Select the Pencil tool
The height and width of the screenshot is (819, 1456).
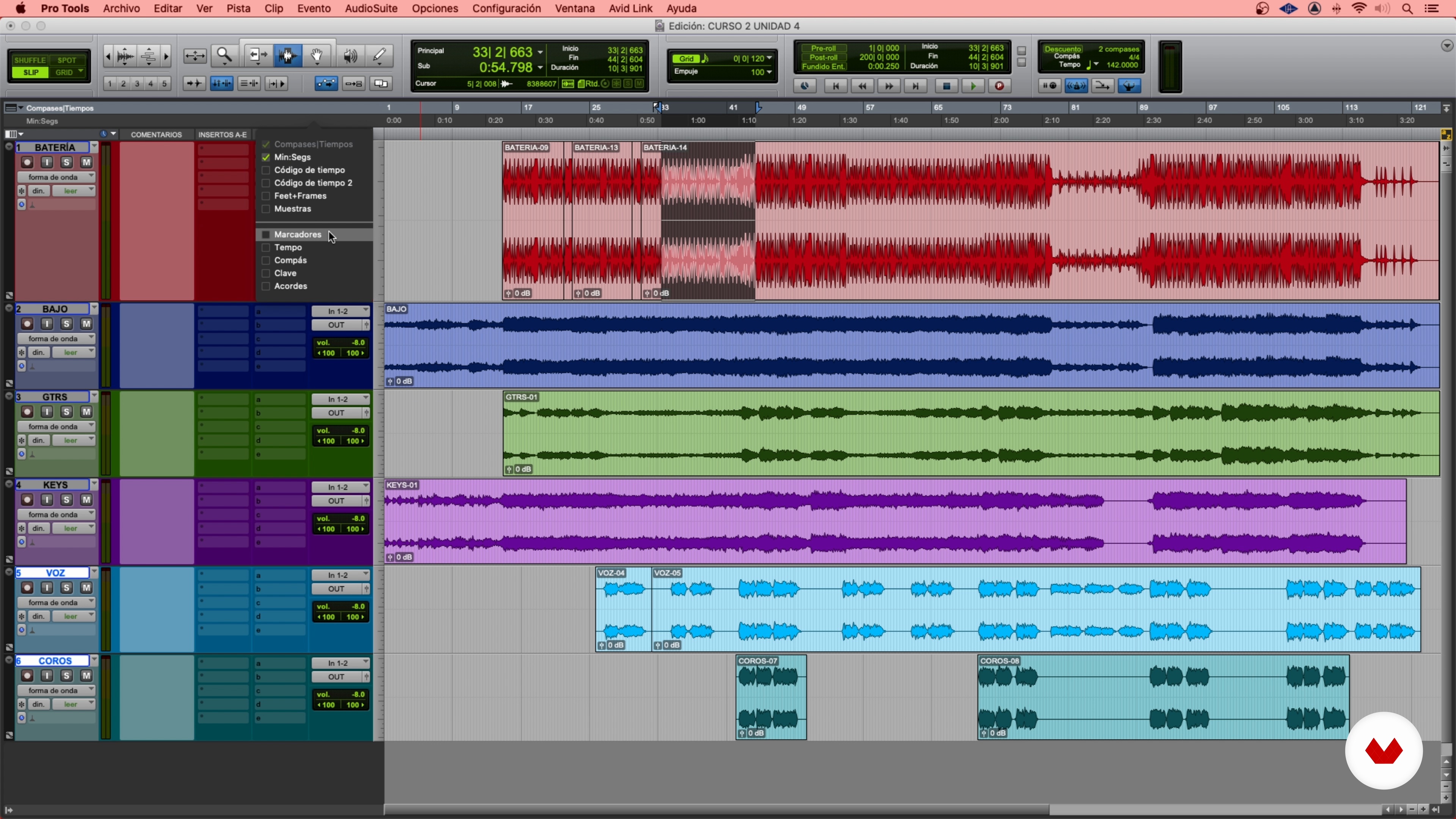click(379, 55)
